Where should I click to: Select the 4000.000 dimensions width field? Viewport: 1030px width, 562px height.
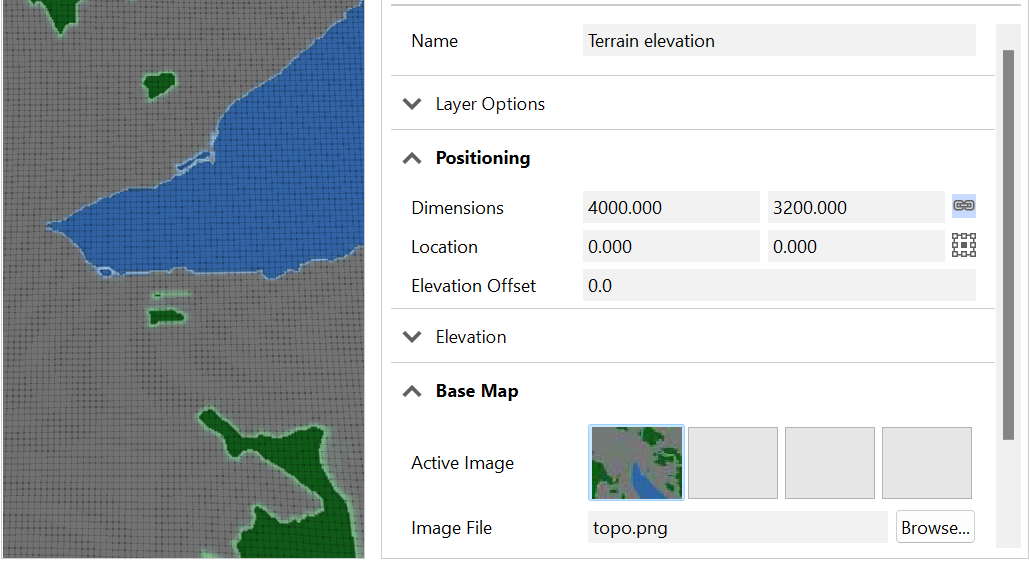point(671,208)
